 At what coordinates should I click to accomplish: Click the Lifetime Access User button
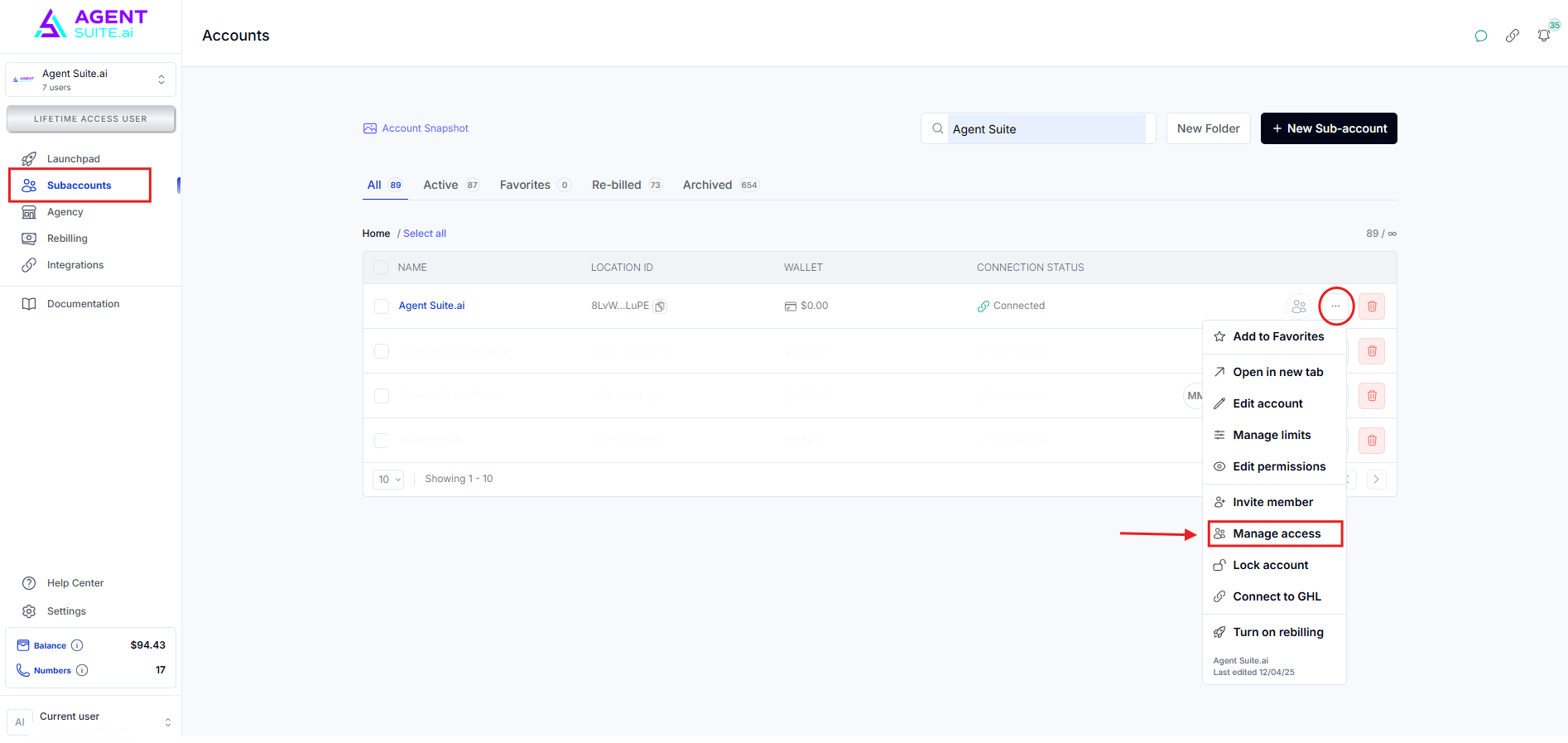pos(90,118)
